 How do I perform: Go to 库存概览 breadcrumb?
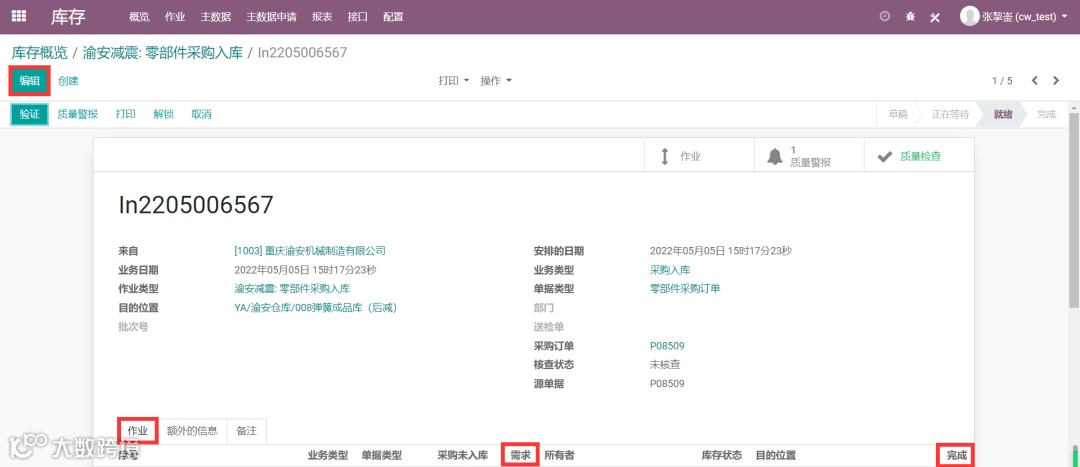click(40, 52)
